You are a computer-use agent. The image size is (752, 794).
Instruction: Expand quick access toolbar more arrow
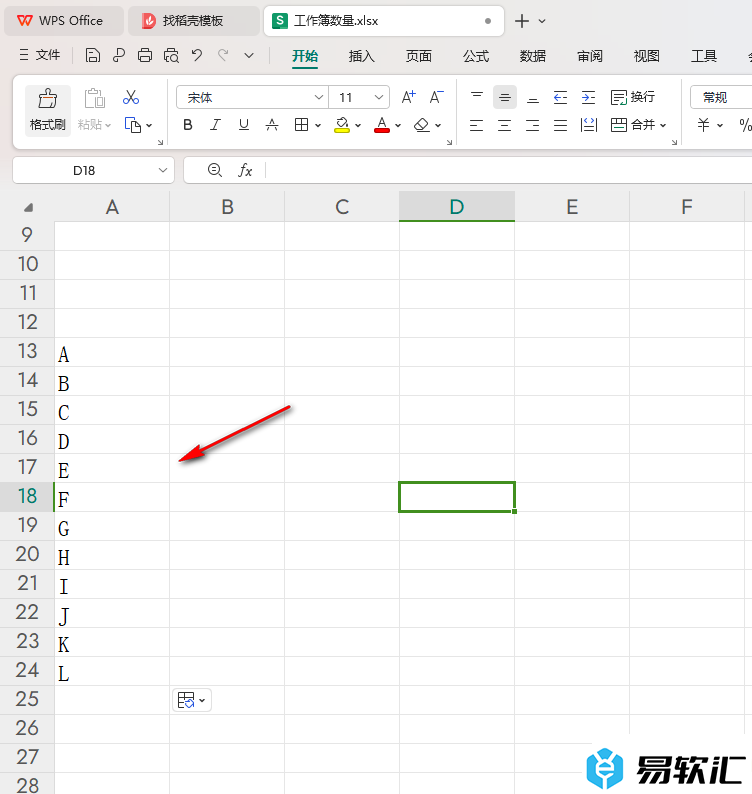(249, 55)
